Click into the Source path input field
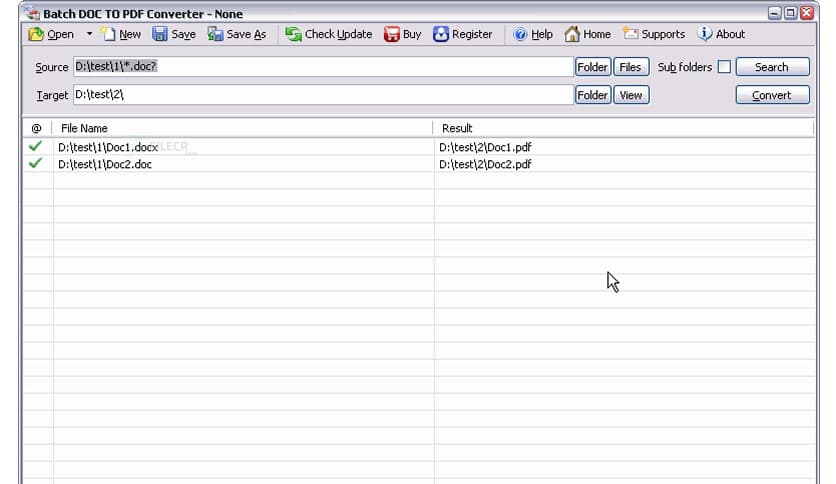 pos(323,67)
